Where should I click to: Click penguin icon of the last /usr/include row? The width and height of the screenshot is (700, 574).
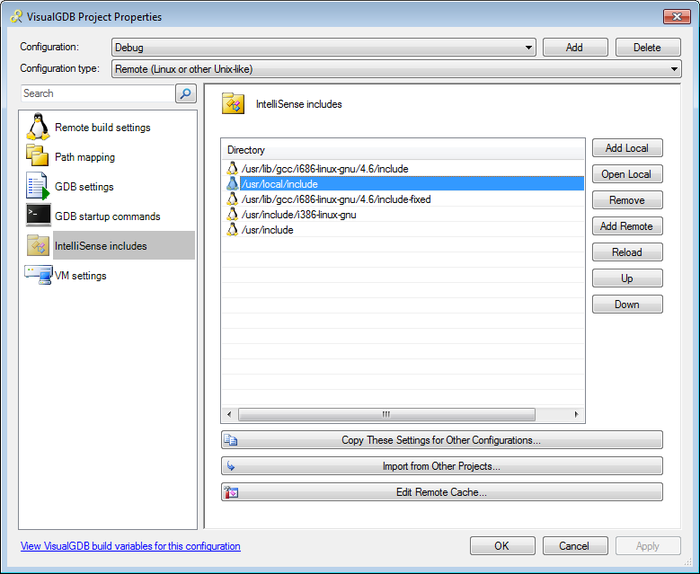coord(232,229)
